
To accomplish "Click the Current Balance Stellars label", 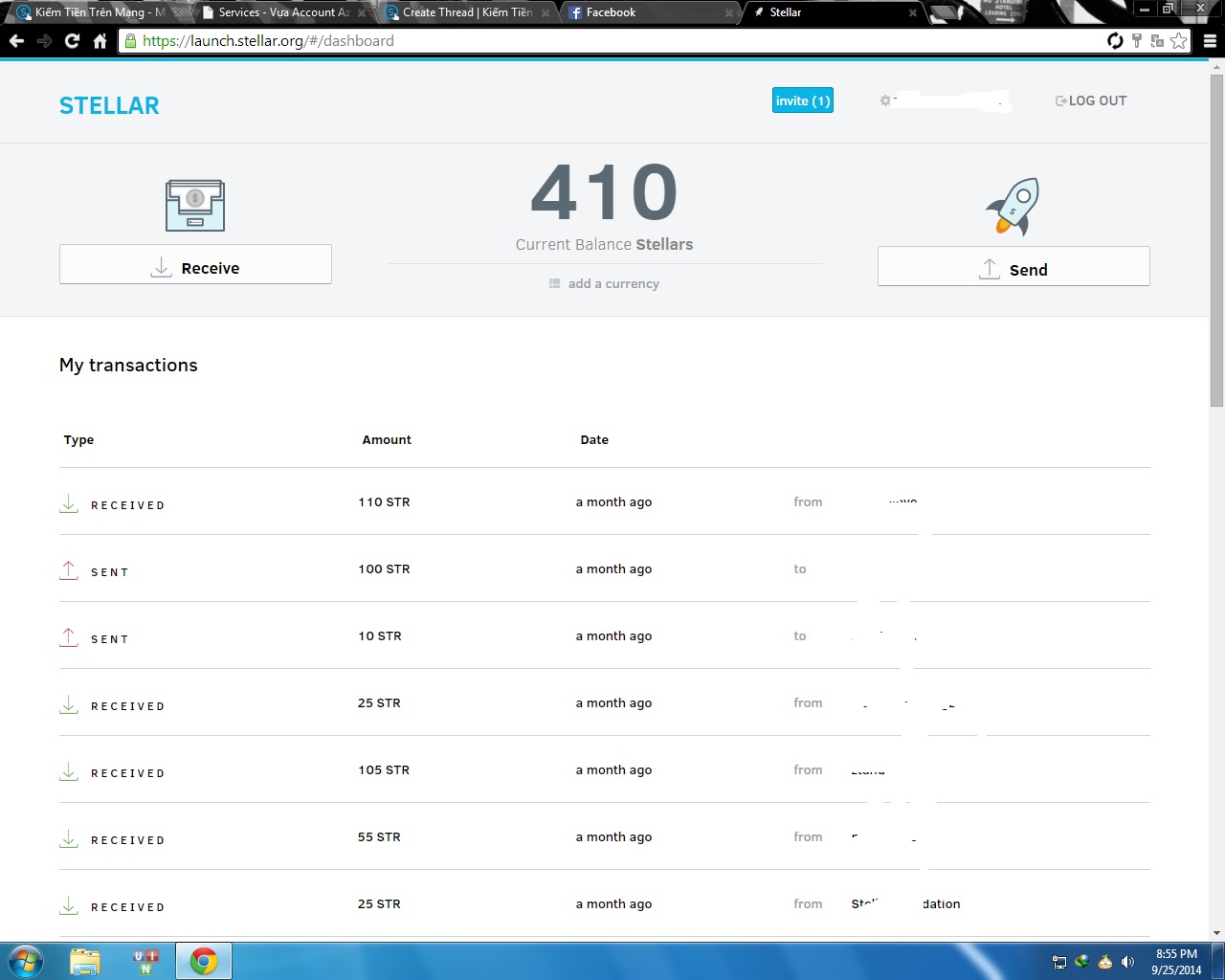I will click(604, 244).
